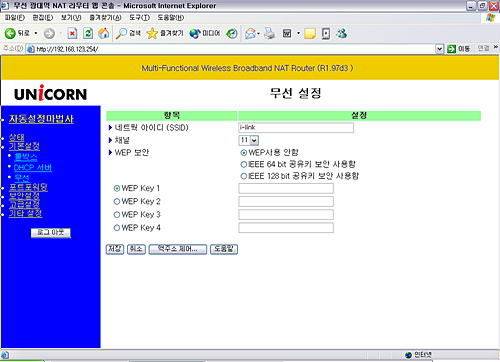Click the 도움말 help button below keys
Image resolution: width=500 pixels, height=362 pixels.
(224, 249)
